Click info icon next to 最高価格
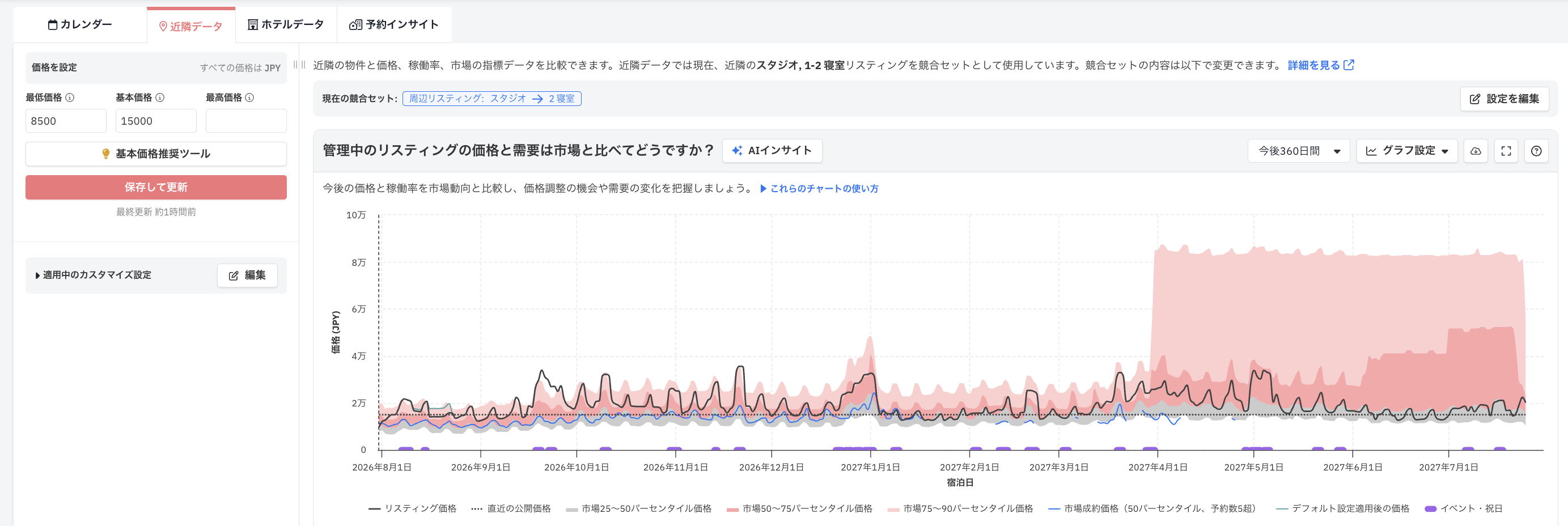This screenshot has width=1568, height=526. [x=249, y=97]
